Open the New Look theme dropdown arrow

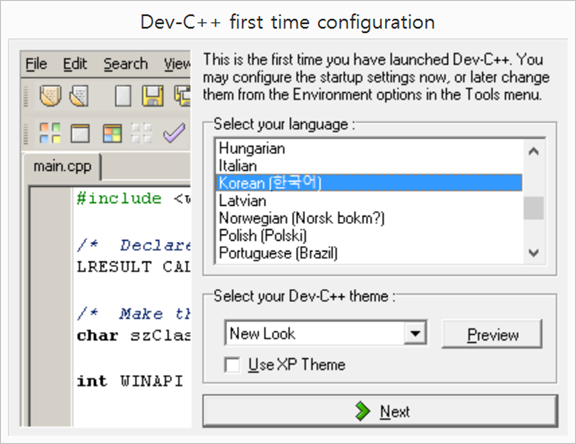click(x=415, y=333)
